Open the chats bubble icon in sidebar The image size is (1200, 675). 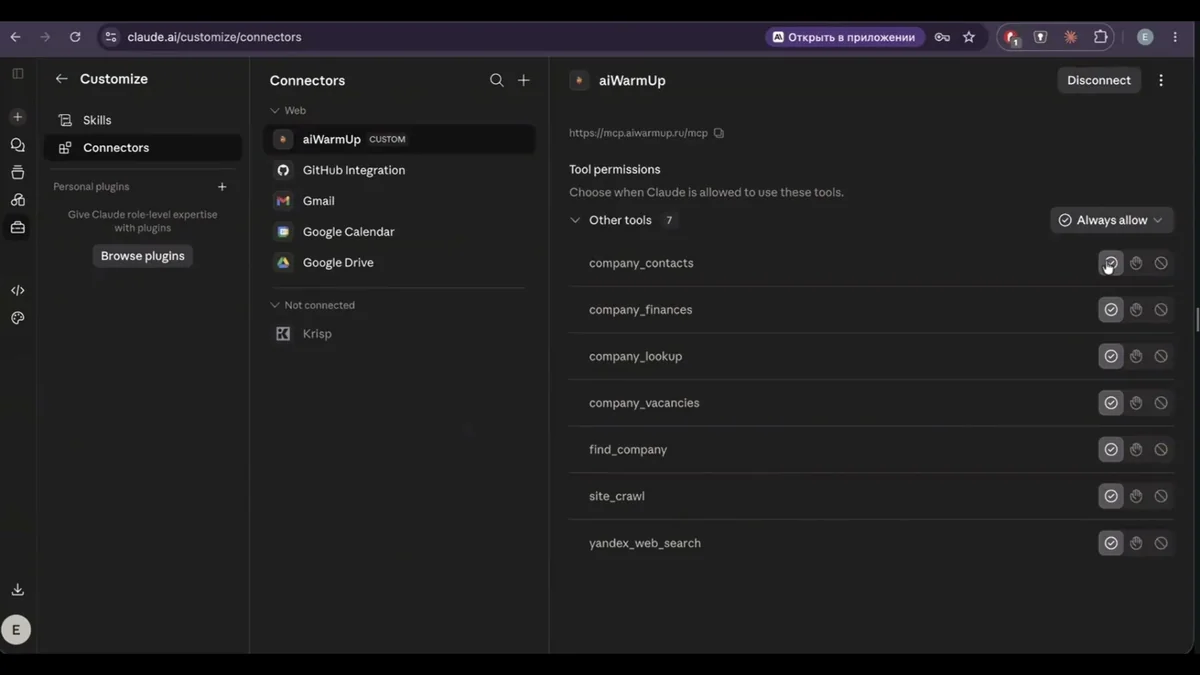tap(17, 145)
